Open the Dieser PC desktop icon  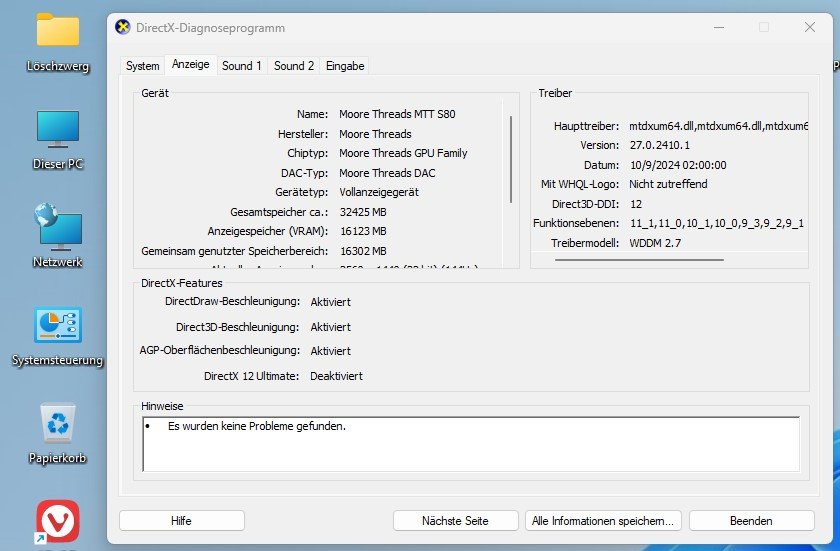[x=58, y=129]
